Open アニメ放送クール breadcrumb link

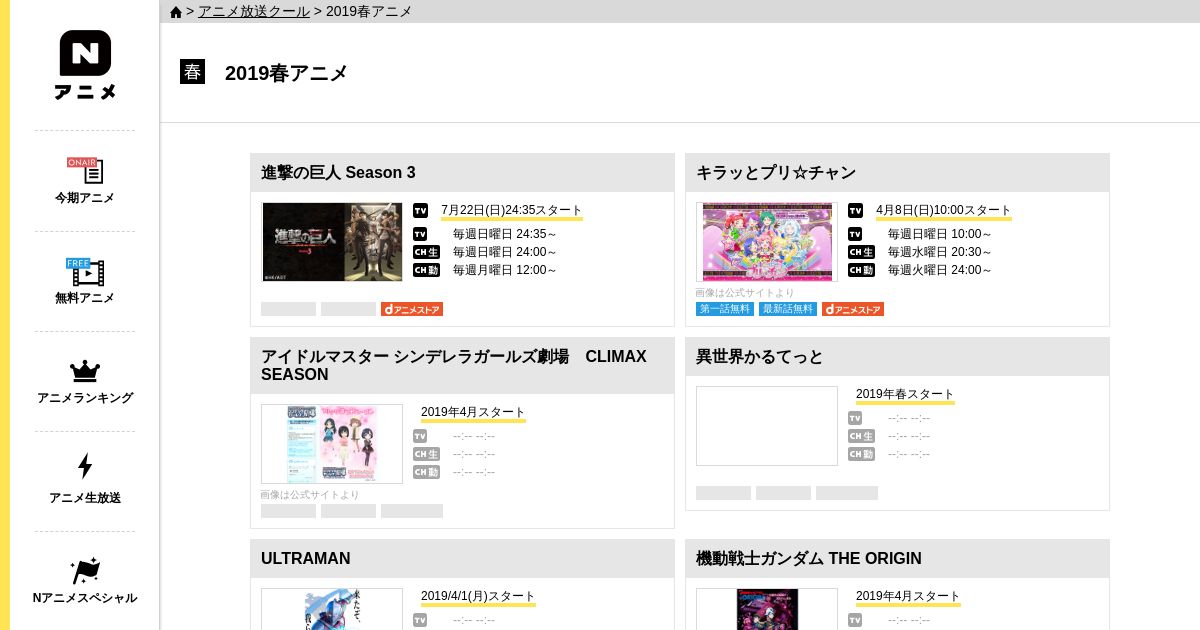click(x=254, y=11)
